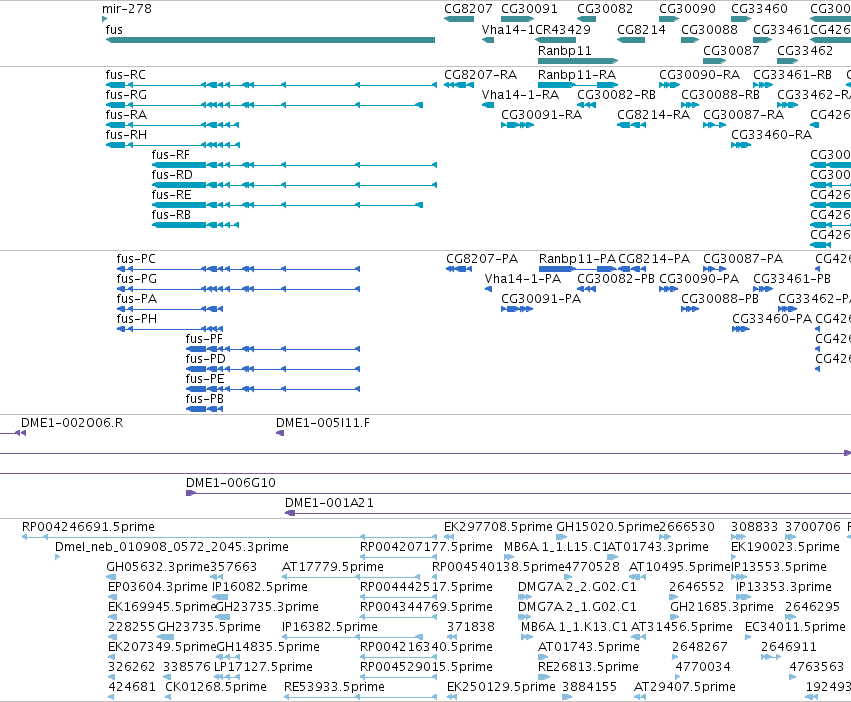Image resolution: width=851 pixels, height=702 pixels.
Task: Click the fus-PH protein feature
Action: (170, 329)
